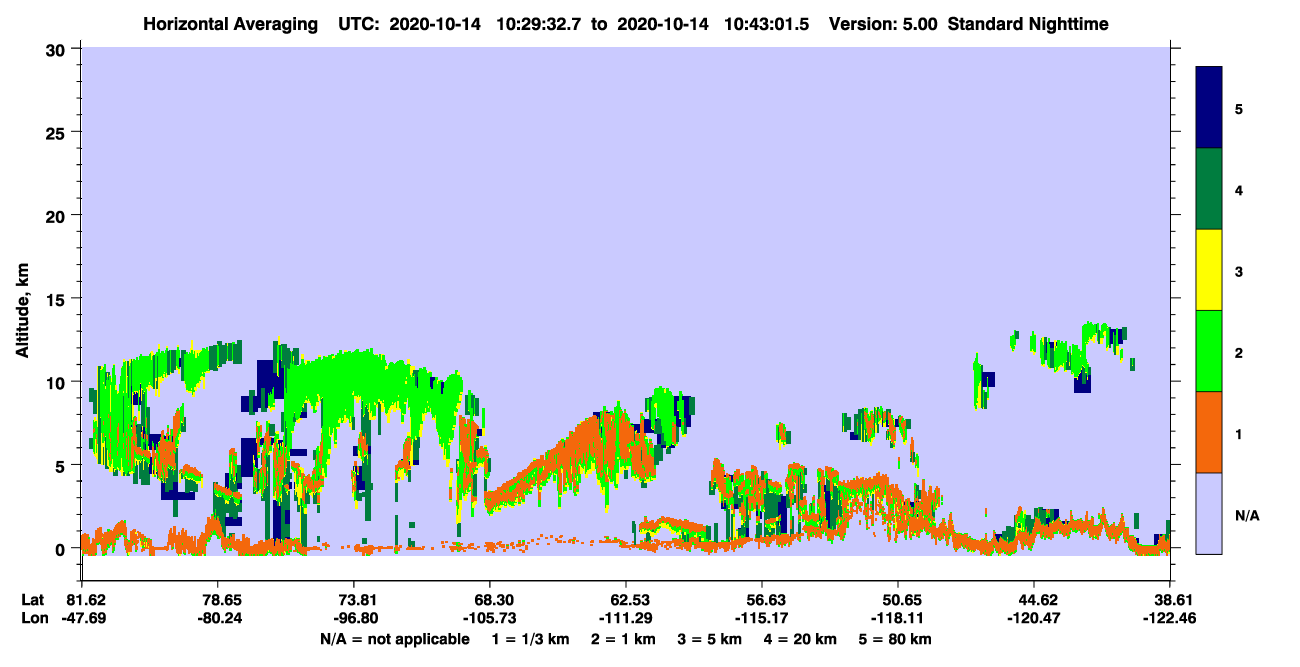Viewport: 1300px width, 667px height.
Task: Click longitude value -47.69
Action: [x=83, y=619]
